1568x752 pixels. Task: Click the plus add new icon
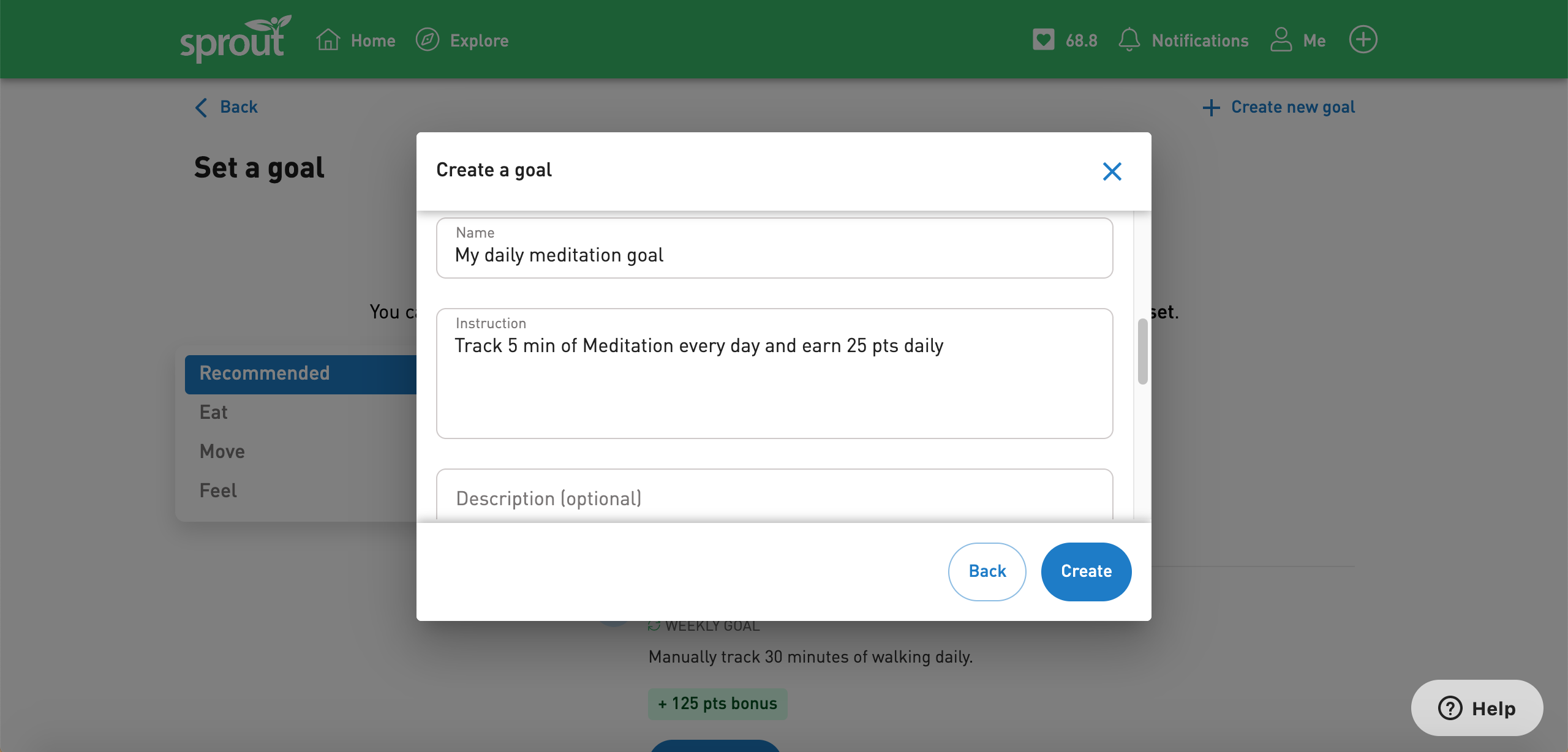tap(1363, 39)
